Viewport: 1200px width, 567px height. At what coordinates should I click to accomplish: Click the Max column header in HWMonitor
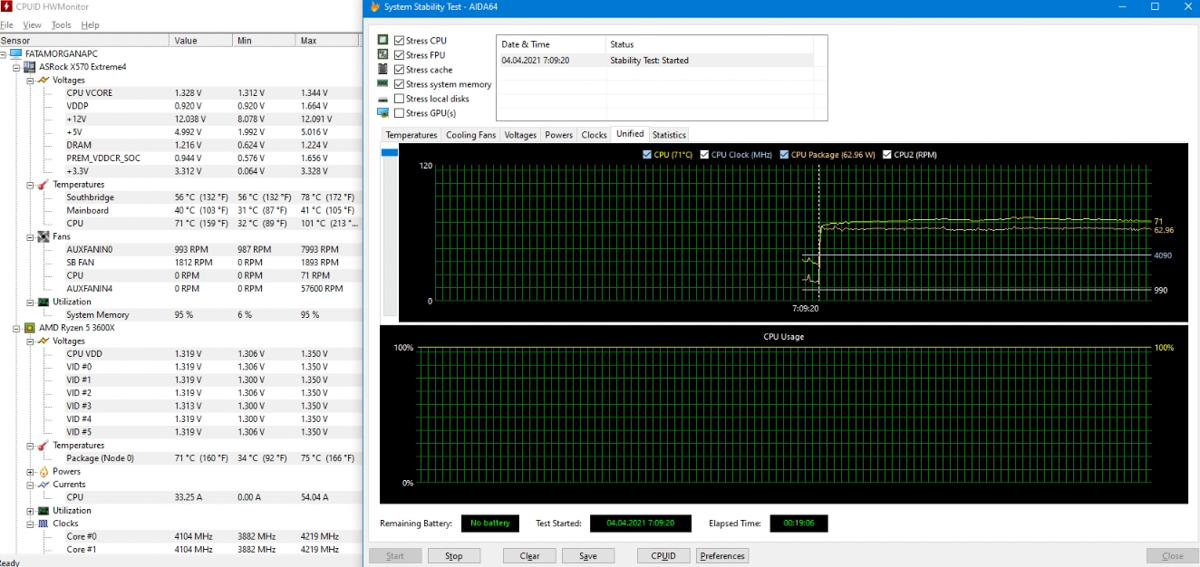[x=327, y=41]
